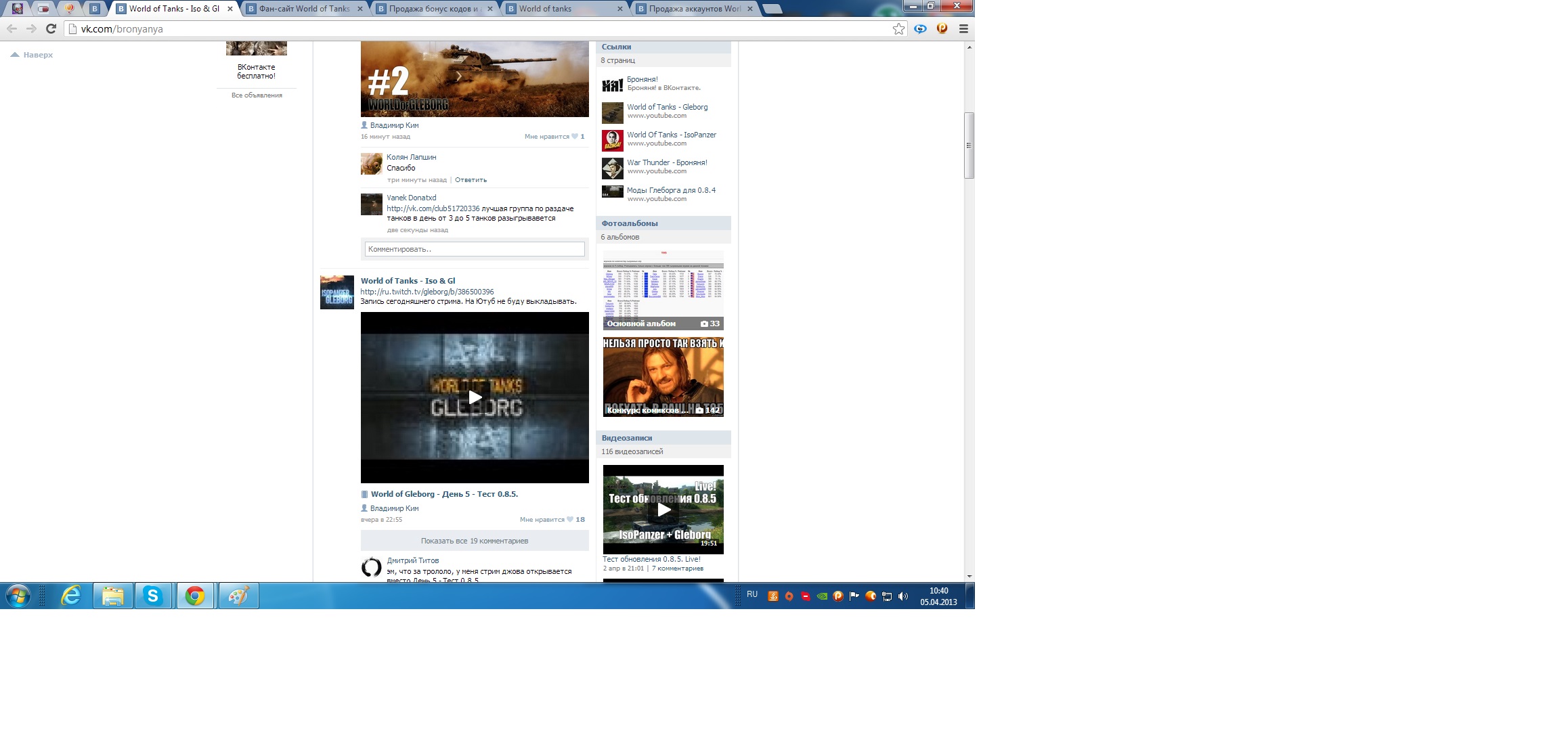Open 7 комментариев under sidebar video
The height and width of the screenshot is (735, 1568).
(x=677, y=569)
